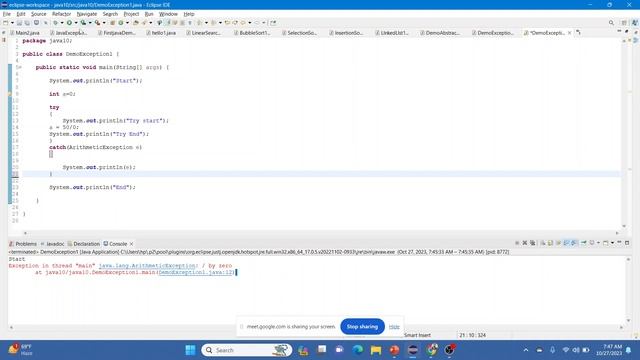Click the Coverage launch toolbar icon
Image resolution: width=640 pixels, height=360 pixels.
click(x=83, y=23)
